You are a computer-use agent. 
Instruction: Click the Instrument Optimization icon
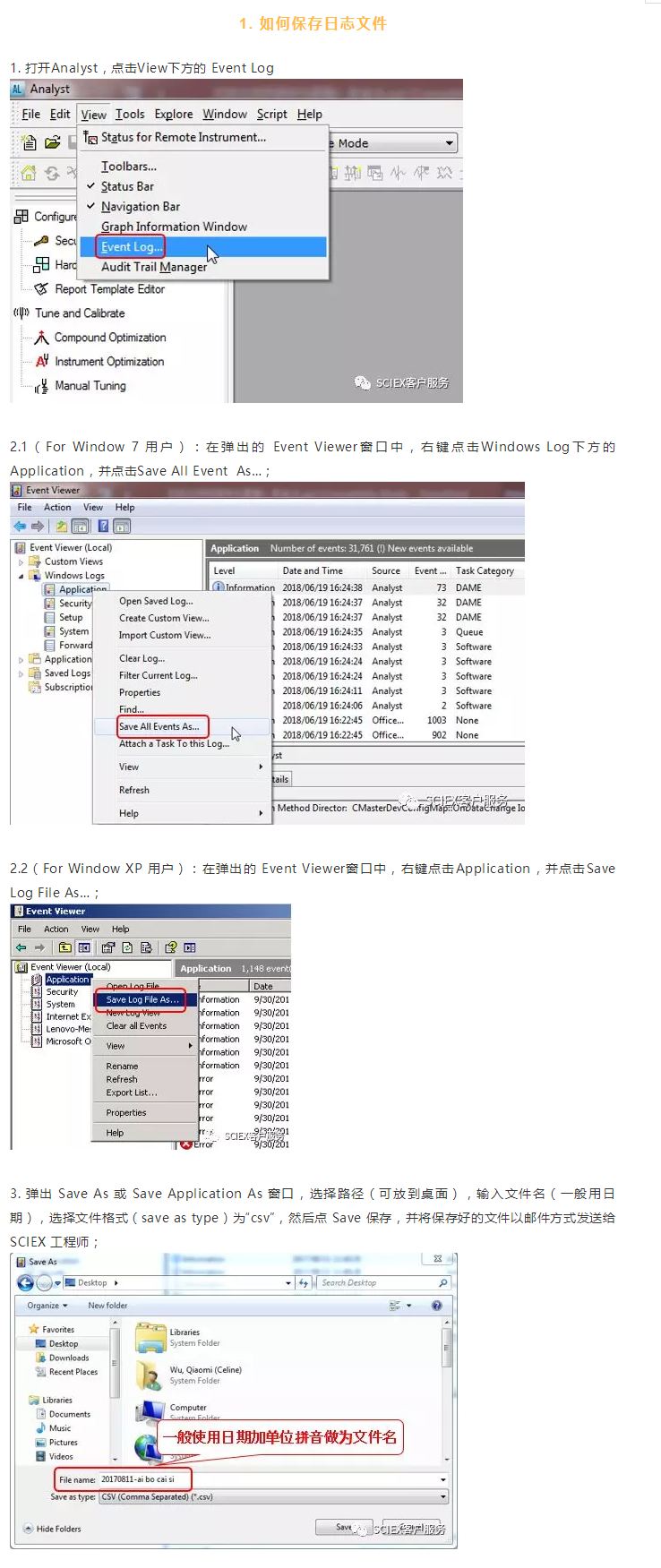[41, 361]
